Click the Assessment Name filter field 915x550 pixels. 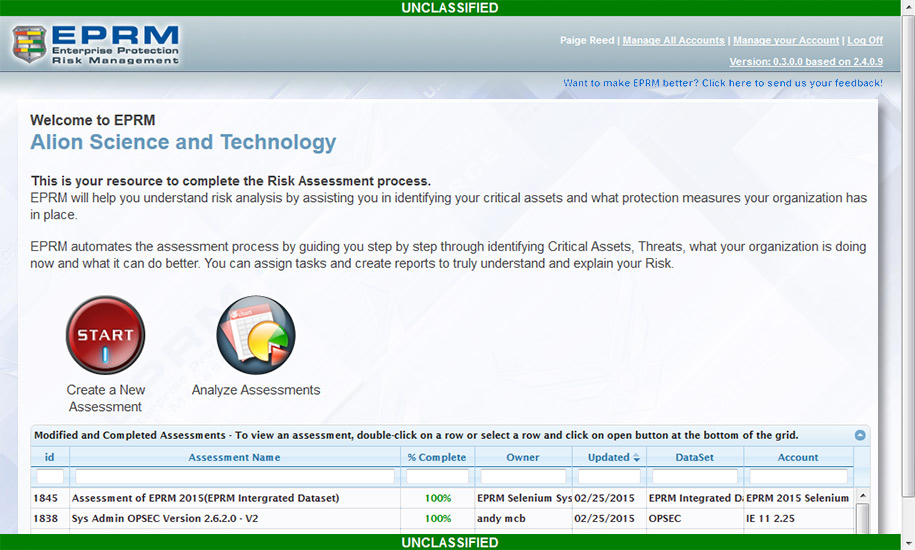[234, 477]
